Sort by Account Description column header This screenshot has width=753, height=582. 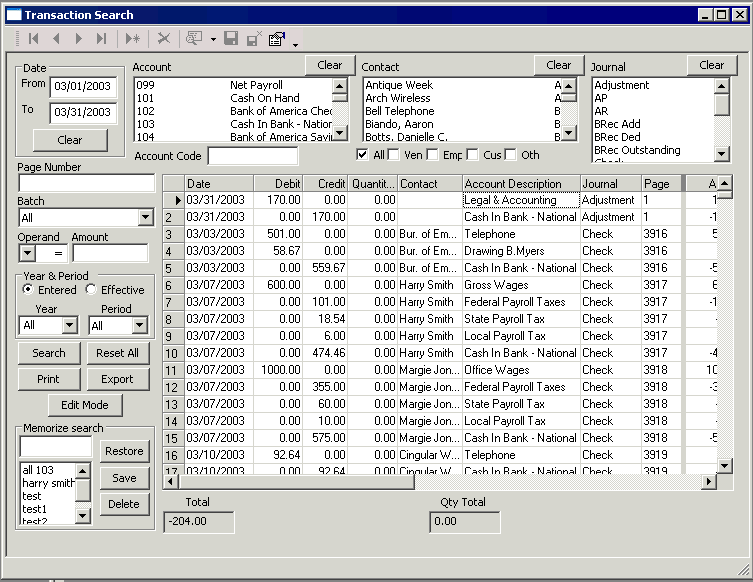[521, 184]
